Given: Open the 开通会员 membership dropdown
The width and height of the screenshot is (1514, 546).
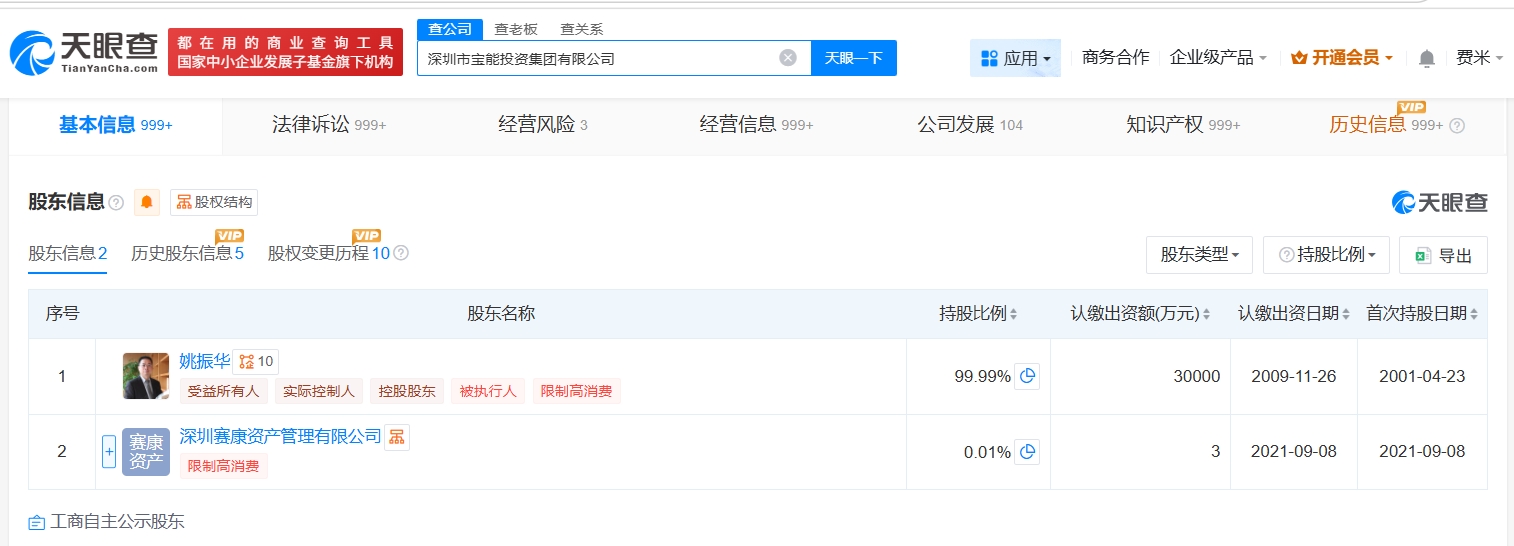Looking at the screenshot, I should [1341, 58].
